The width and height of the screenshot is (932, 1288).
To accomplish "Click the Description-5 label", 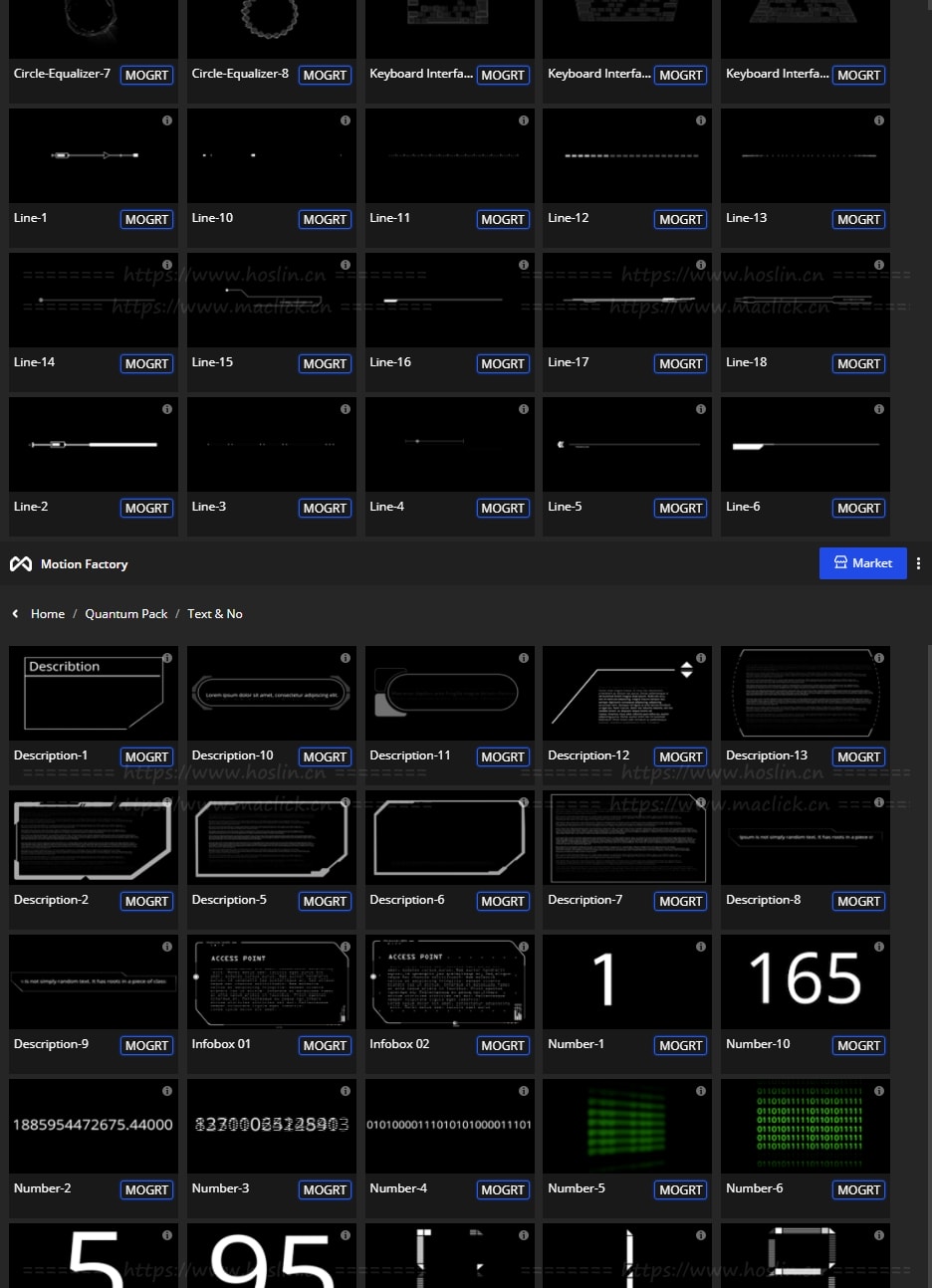I will (229, 900).
